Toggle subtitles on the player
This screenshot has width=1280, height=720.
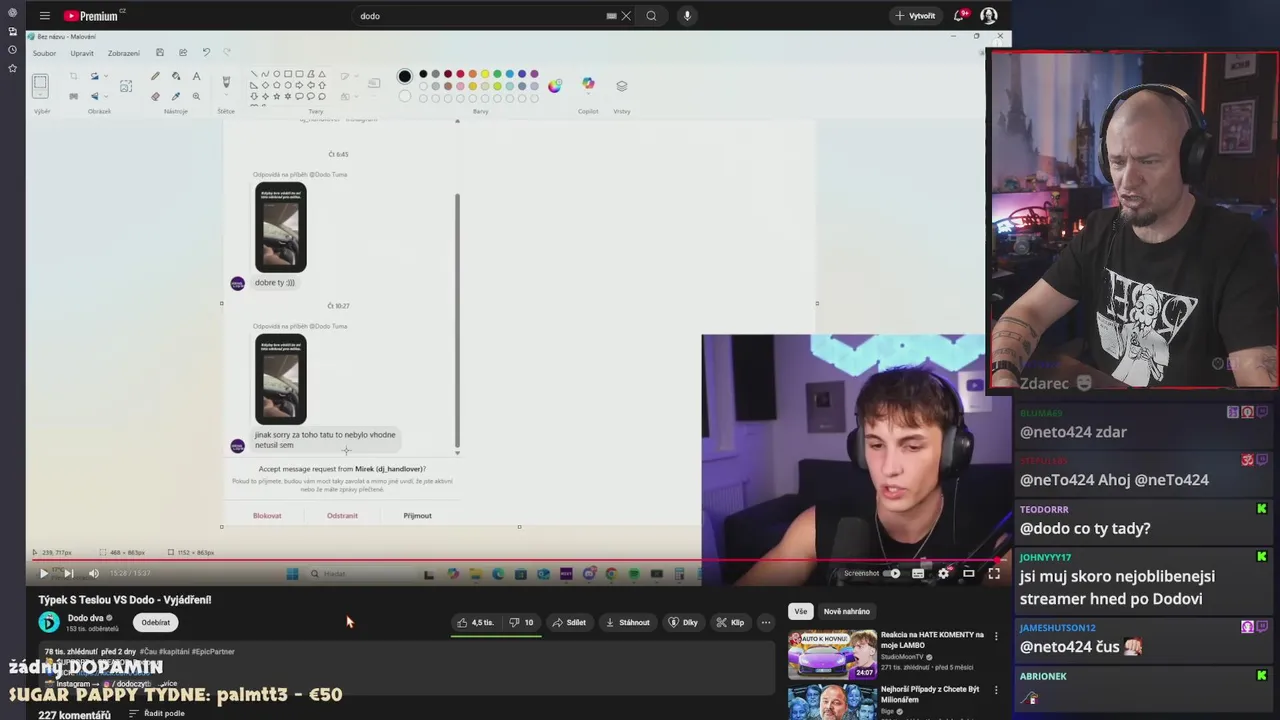918,573
